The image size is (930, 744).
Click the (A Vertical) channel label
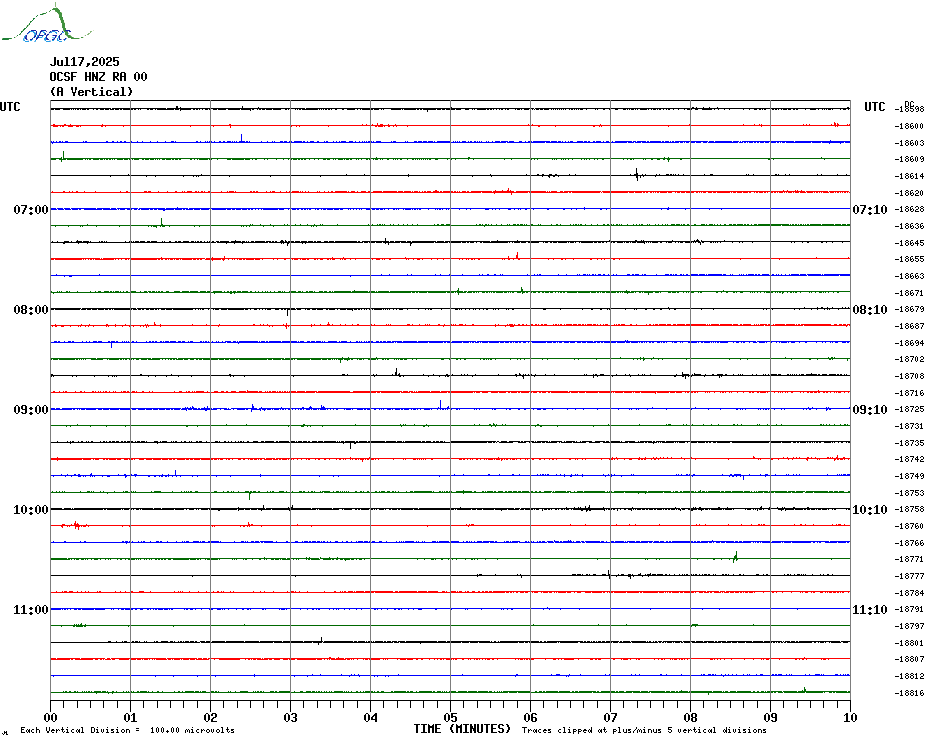click(x=91, y=92)
